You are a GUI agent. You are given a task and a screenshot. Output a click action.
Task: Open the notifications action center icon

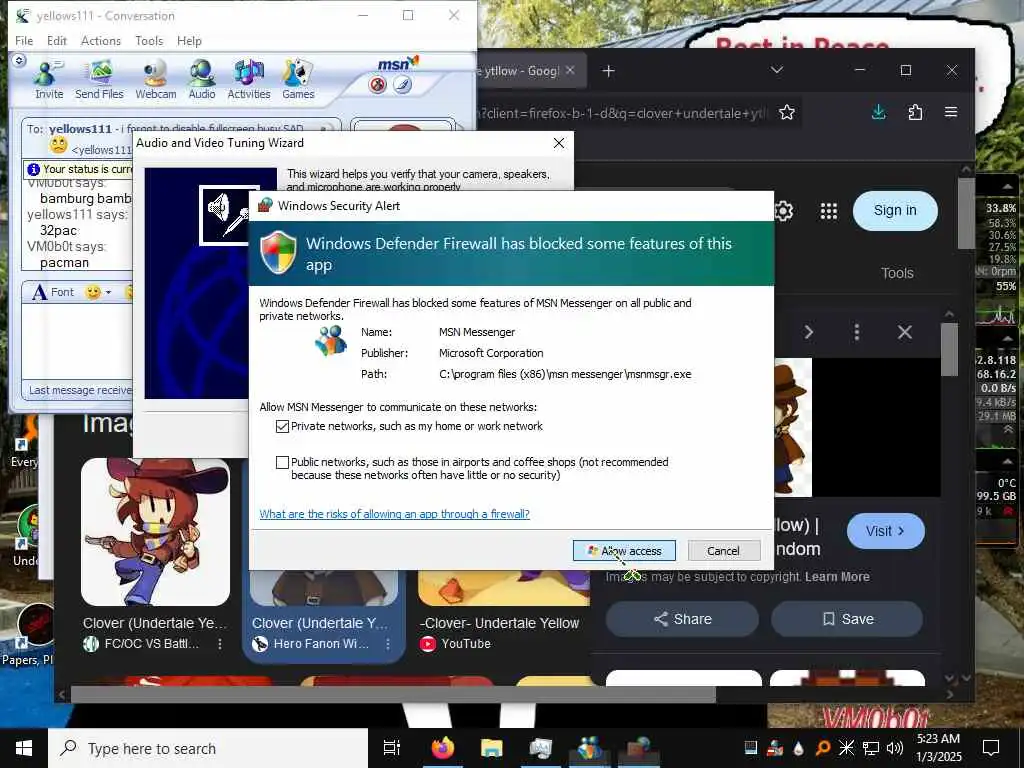991,748
